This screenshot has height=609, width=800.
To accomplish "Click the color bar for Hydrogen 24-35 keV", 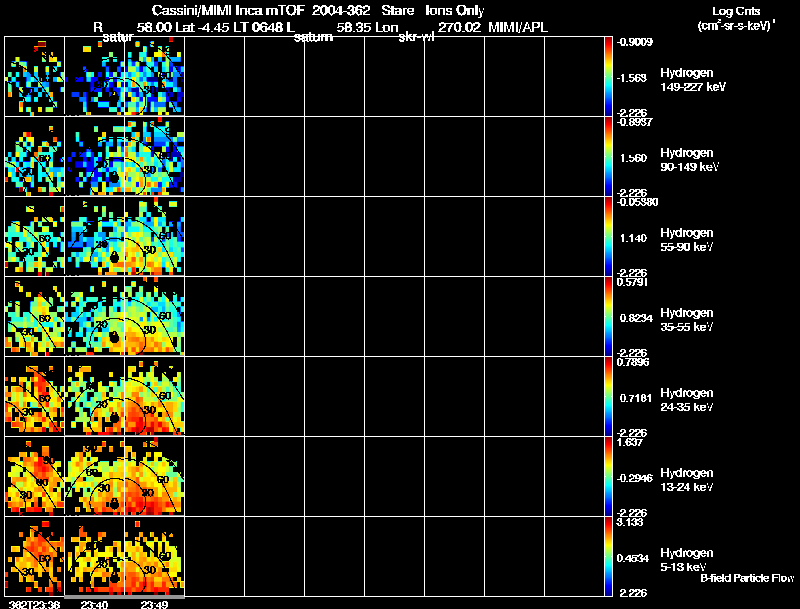I will point(608,396).
